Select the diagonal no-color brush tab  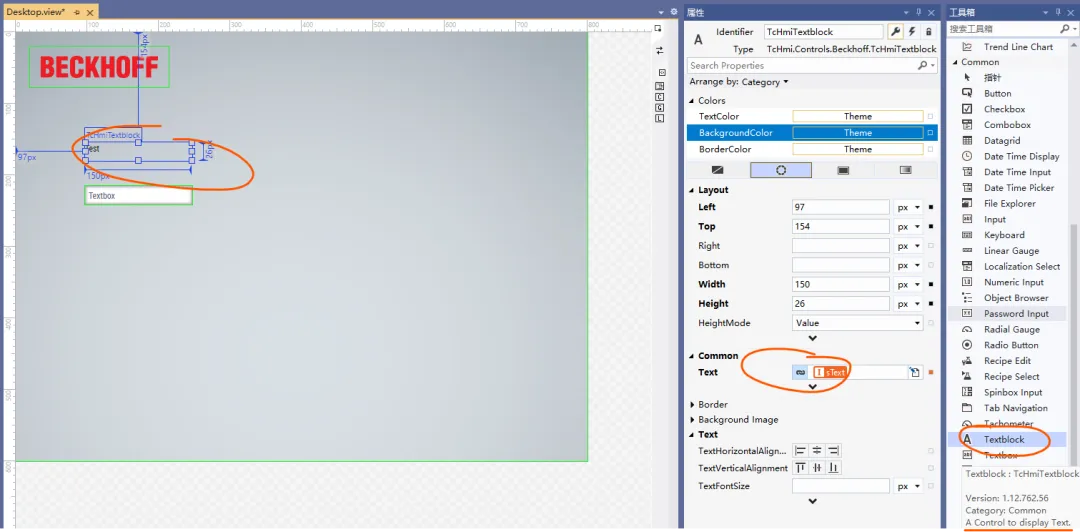(718, 170)
